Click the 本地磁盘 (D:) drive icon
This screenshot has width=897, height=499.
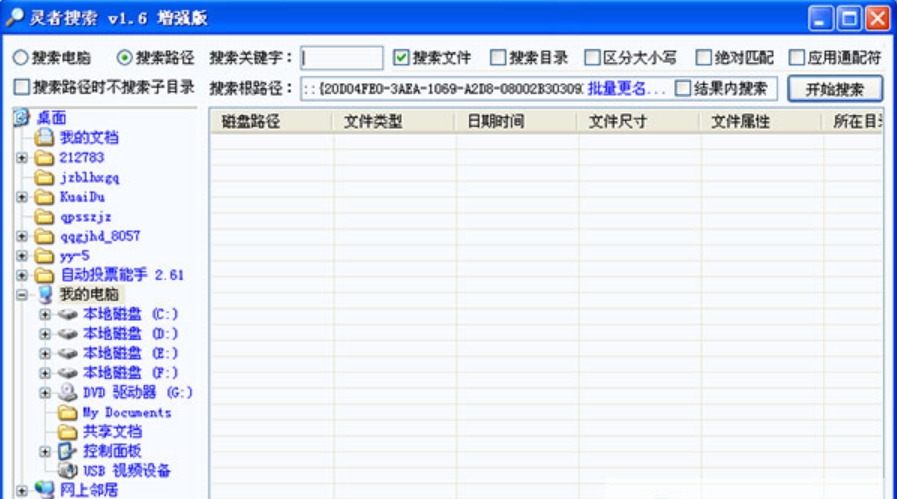pyautogui.click(x=68, y=334)
